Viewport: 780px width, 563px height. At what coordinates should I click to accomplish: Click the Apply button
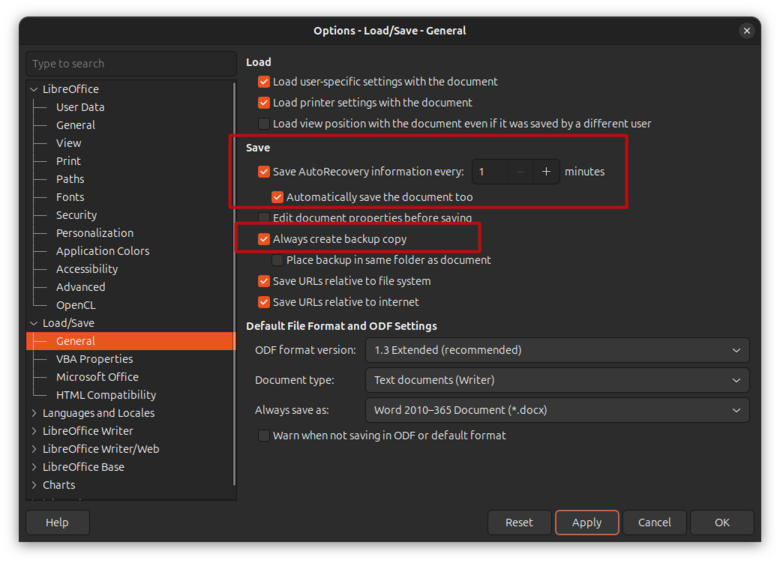[x=587, y=523]
